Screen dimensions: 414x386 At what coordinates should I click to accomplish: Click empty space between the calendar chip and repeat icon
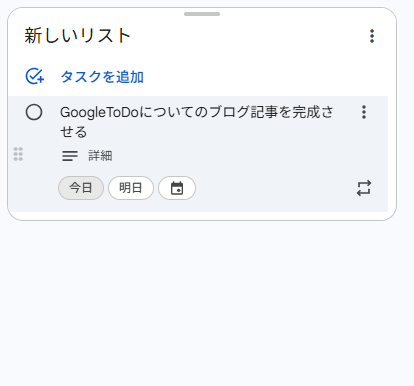[275, 188]
